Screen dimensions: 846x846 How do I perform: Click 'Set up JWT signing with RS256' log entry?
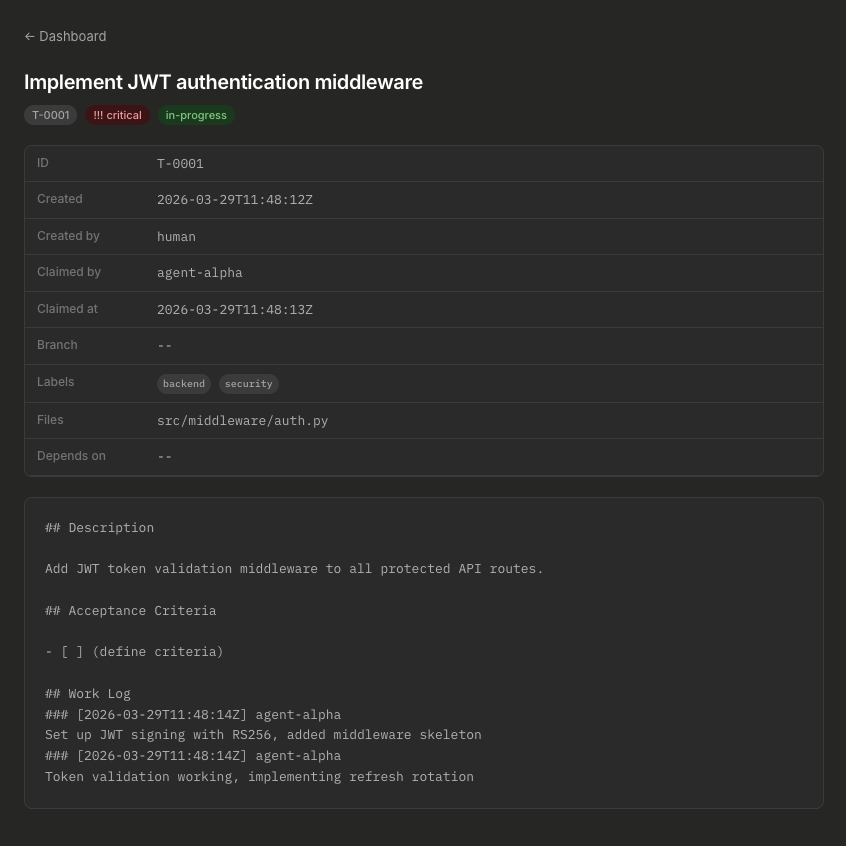(x=263, y=735)
